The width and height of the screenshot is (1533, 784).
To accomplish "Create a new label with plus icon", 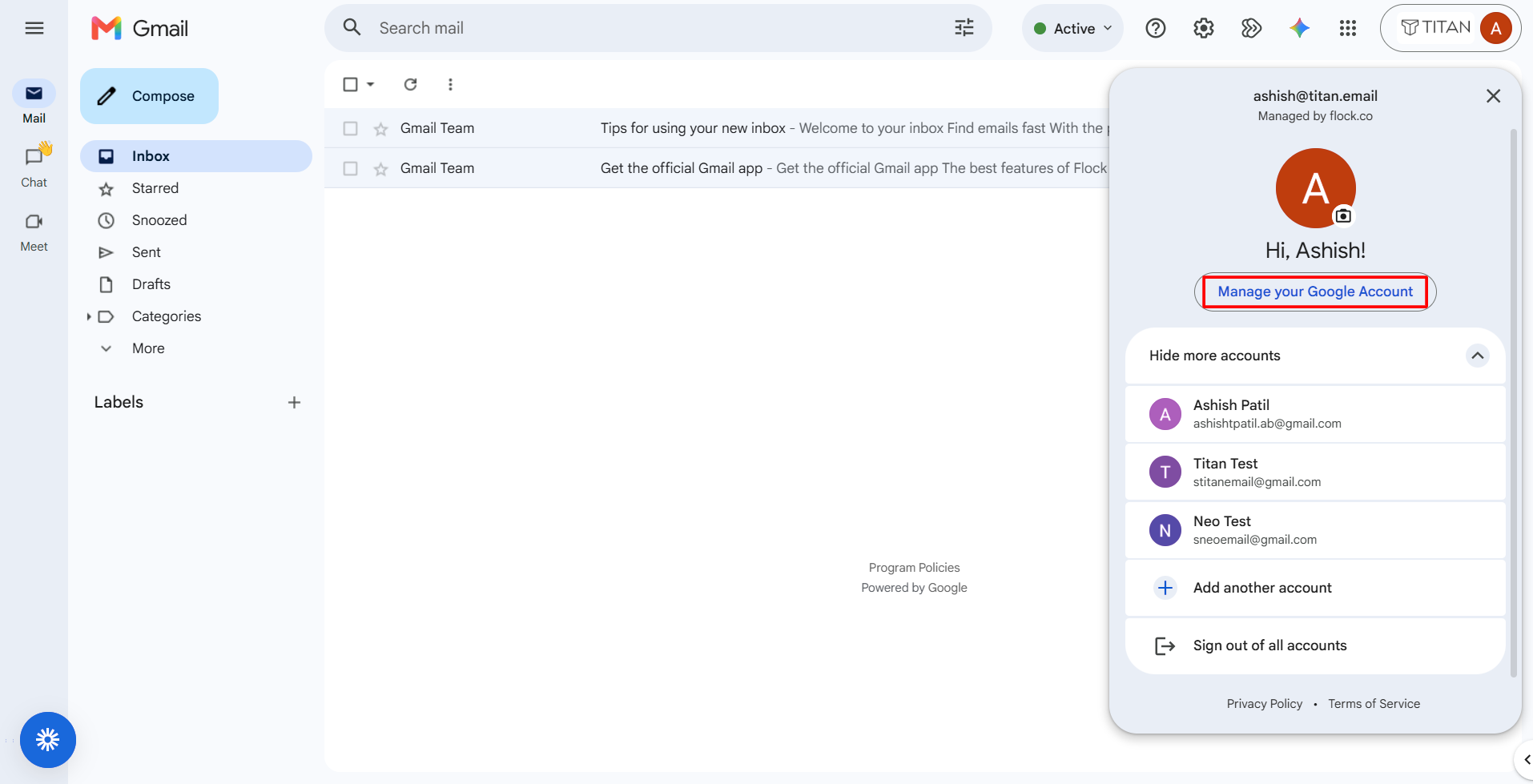I will tap(294, 402).
